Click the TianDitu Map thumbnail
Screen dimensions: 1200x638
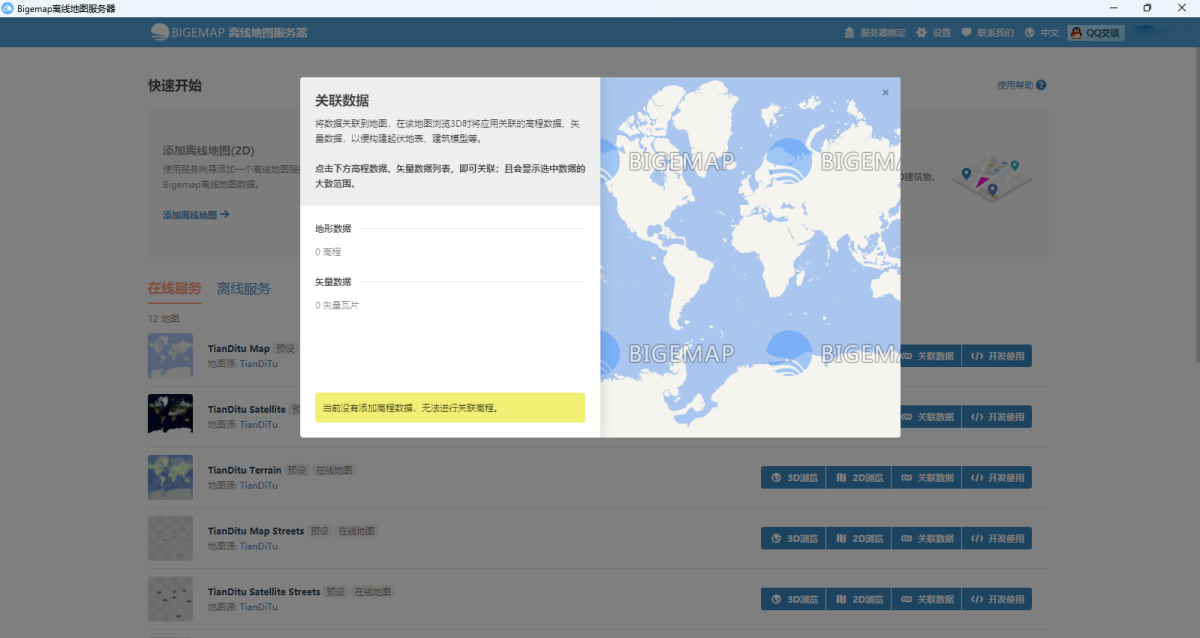(170, 355)
